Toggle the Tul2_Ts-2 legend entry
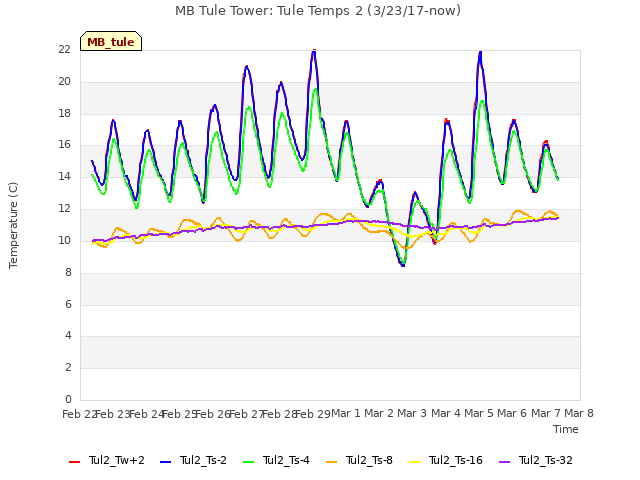 coord(193,461)
